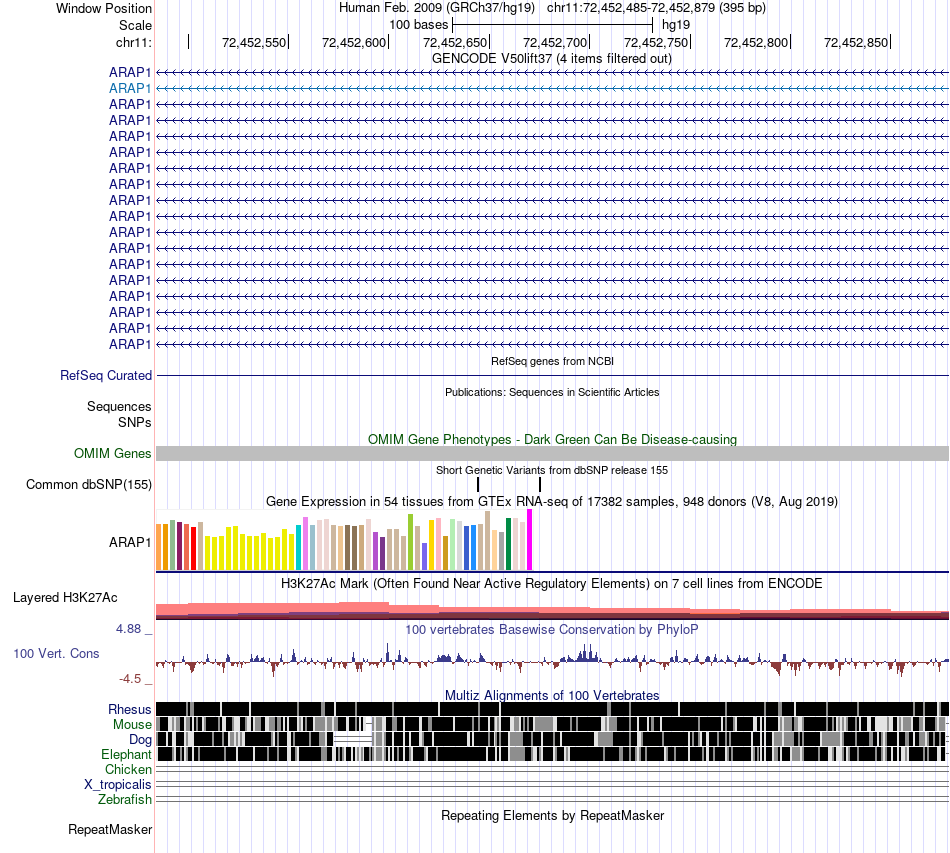
Task: Click the 4.88 PhyloP upper value
Action: (x=128, y=629)
